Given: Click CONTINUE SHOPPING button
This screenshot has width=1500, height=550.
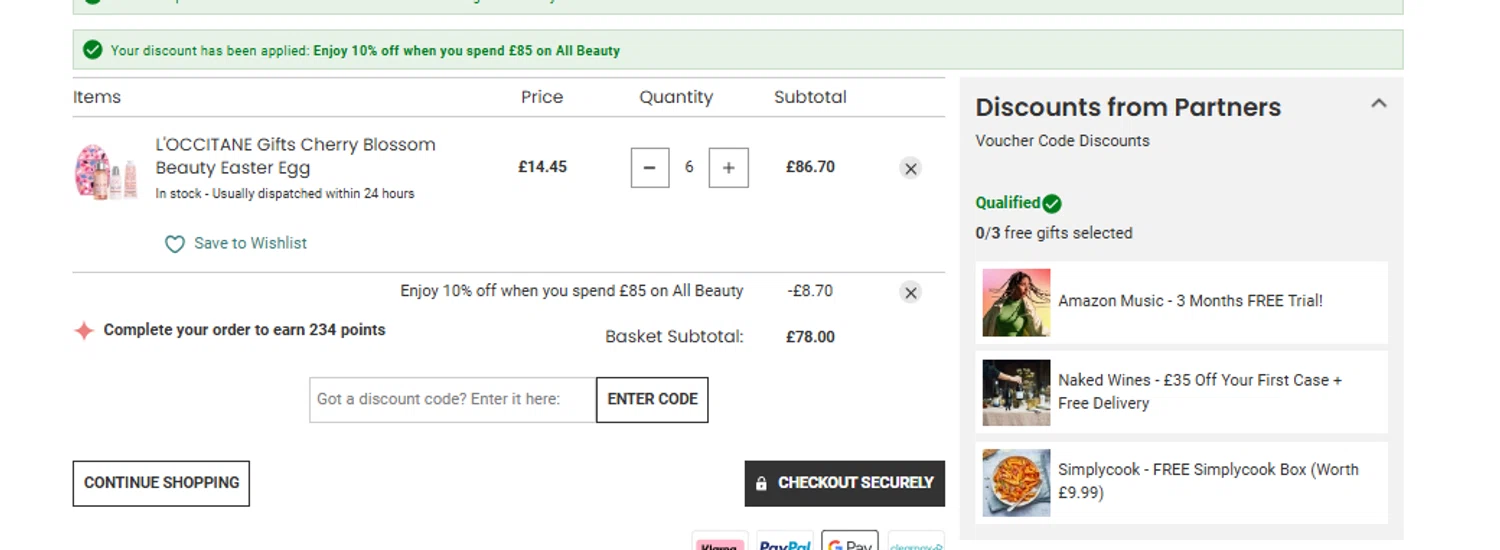Looking at the screenshot, I should pyautogui.click(x=161, y=483).
